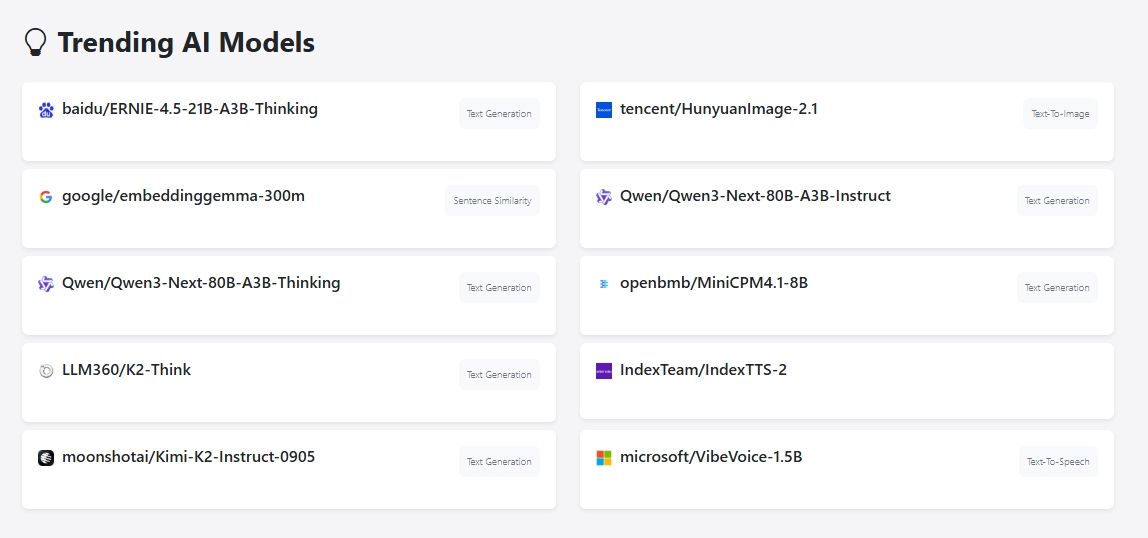The height and width of the screenshot is (538, 1148).
Task: Click the Moonshot AI black logo icon
Action: point(46,458)
